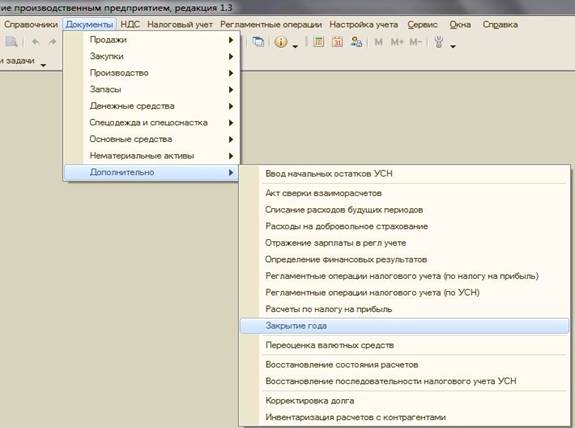This screenshot has height=428, width=575.
Task: Click the copy windows icon
Action: click(258, 42)
